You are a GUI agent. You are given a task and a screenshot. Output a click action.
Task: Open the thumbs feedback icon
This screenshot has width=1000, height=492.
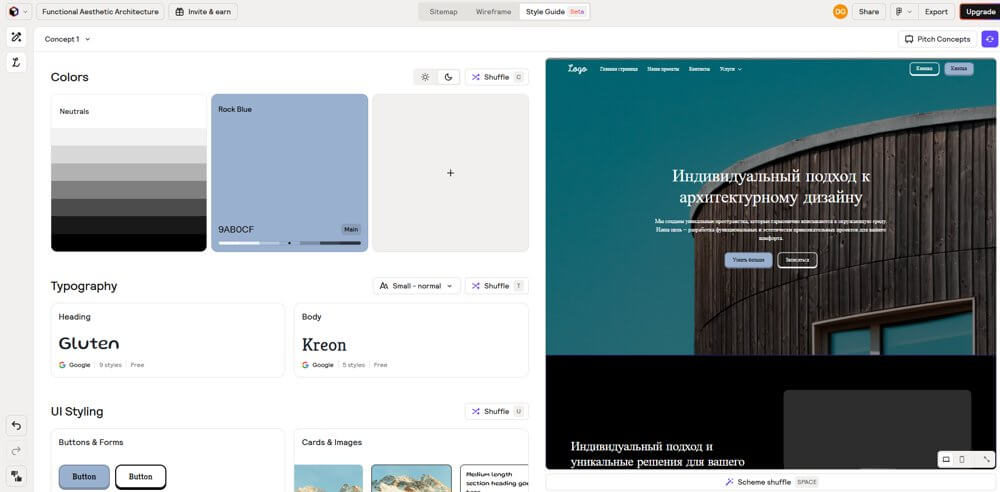point(17,475)
